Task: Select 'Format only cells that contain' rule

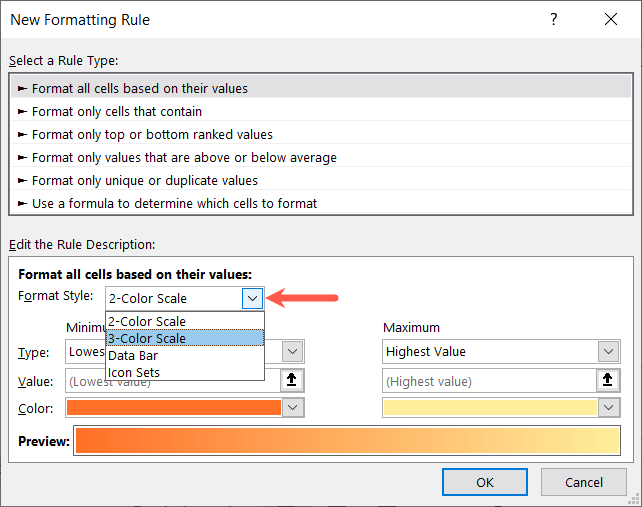Action: pyautogui.click(x=116, y=111)
